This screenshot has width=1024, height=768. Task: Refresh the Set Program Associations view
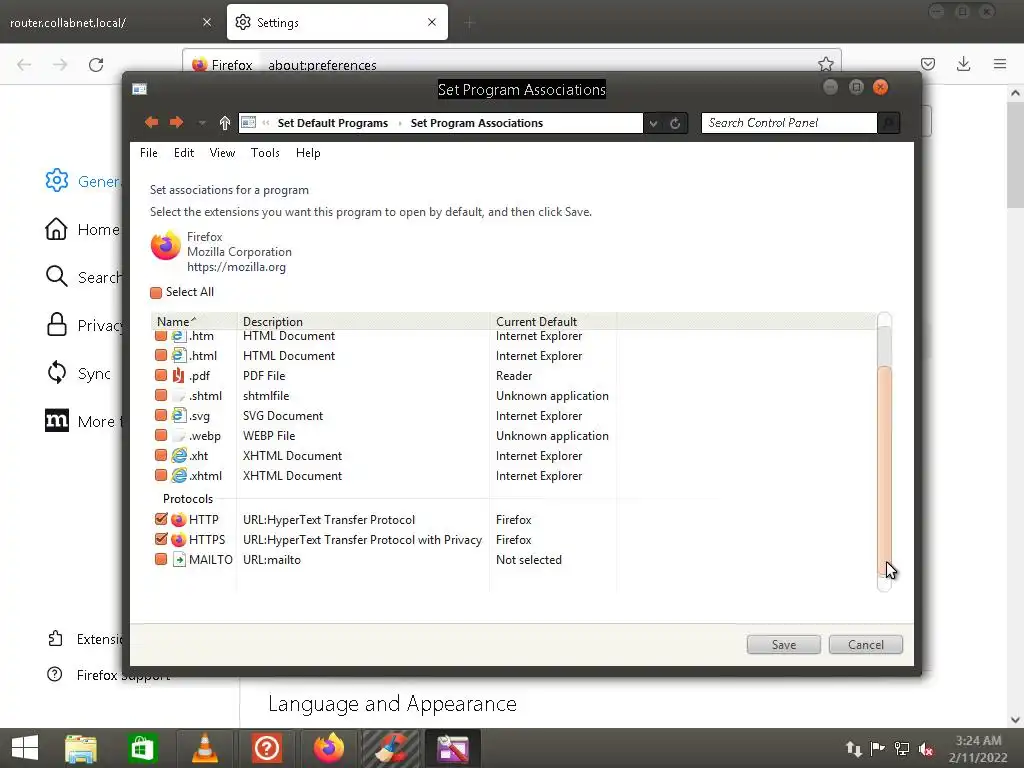coord(675,123)
